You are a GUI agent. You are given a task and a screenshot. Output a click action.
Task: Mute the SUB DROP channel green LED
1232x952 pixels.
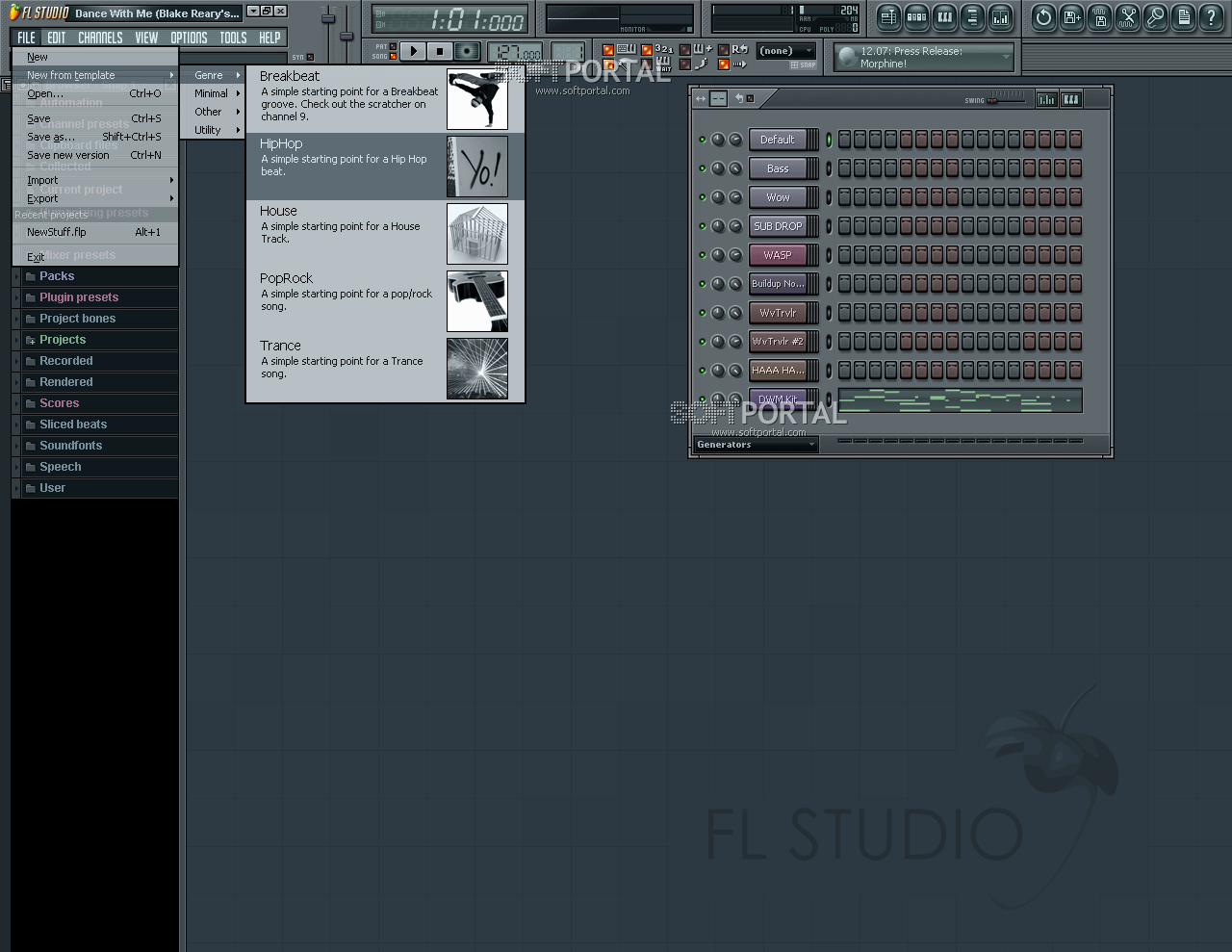703,226
